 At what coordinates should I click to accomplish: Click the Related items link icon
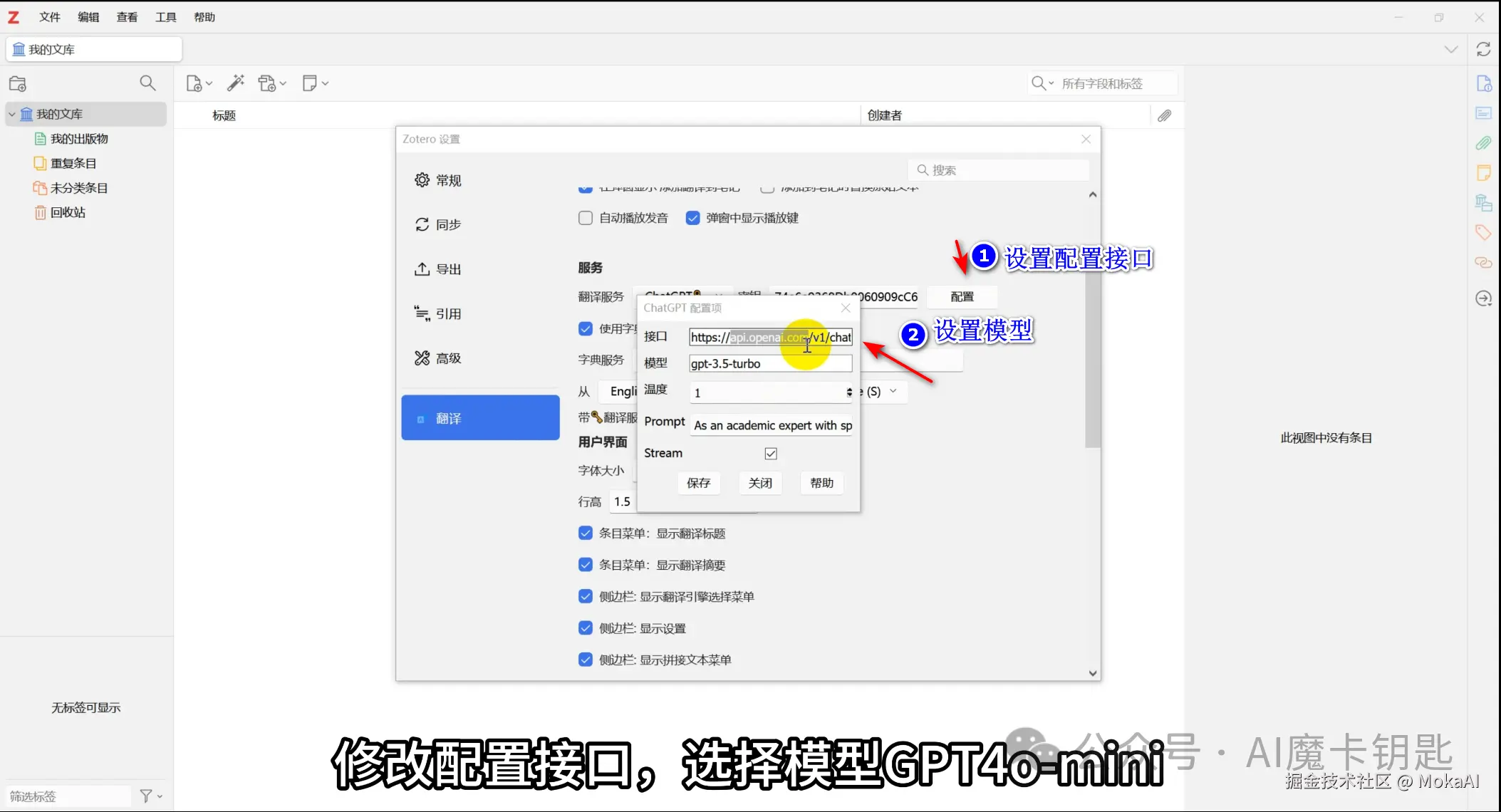(1483, 263)
